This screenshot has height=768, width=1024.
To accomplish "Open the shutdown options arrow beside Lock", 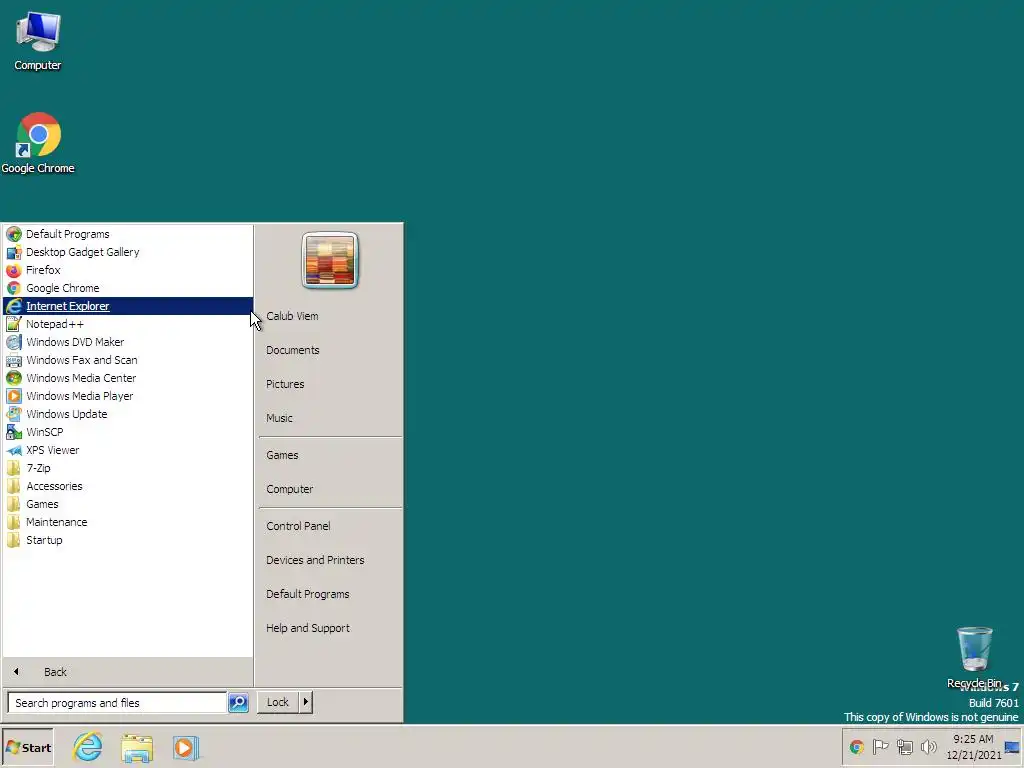I will [306, 702].
